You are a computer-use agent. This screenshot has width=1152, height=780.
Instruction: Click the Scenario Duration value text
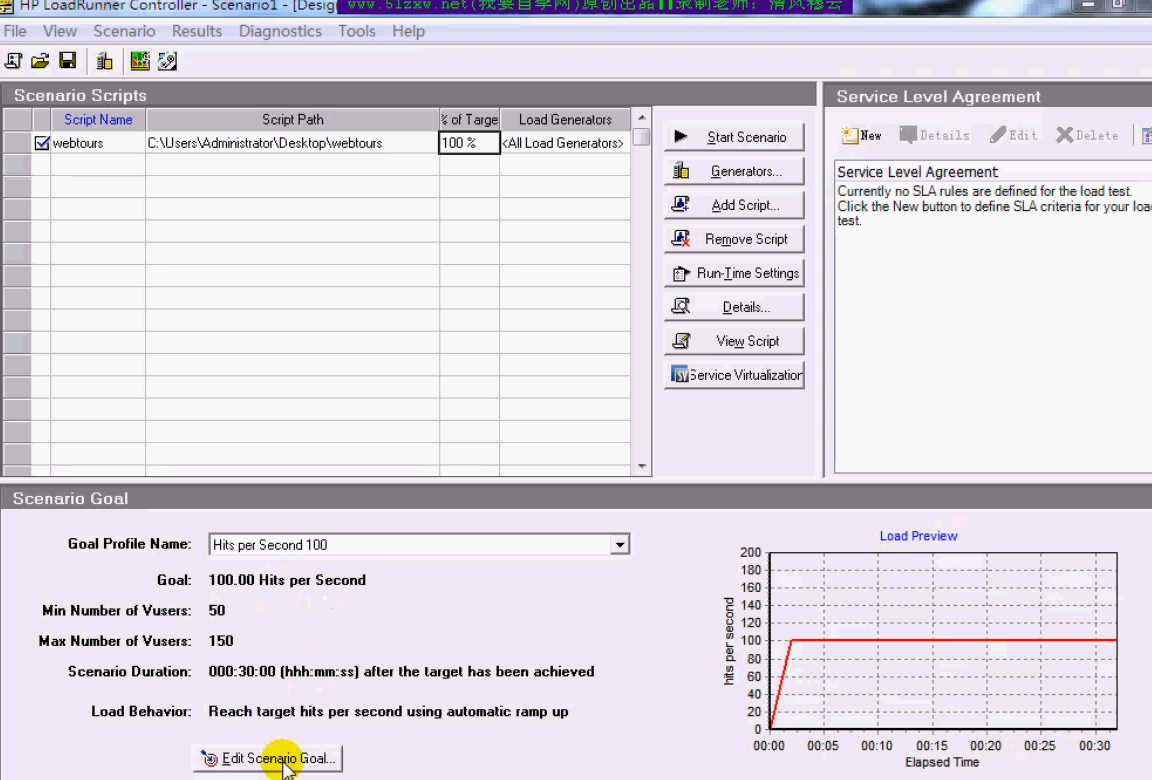pyautogui.click(x=401, y=671)
